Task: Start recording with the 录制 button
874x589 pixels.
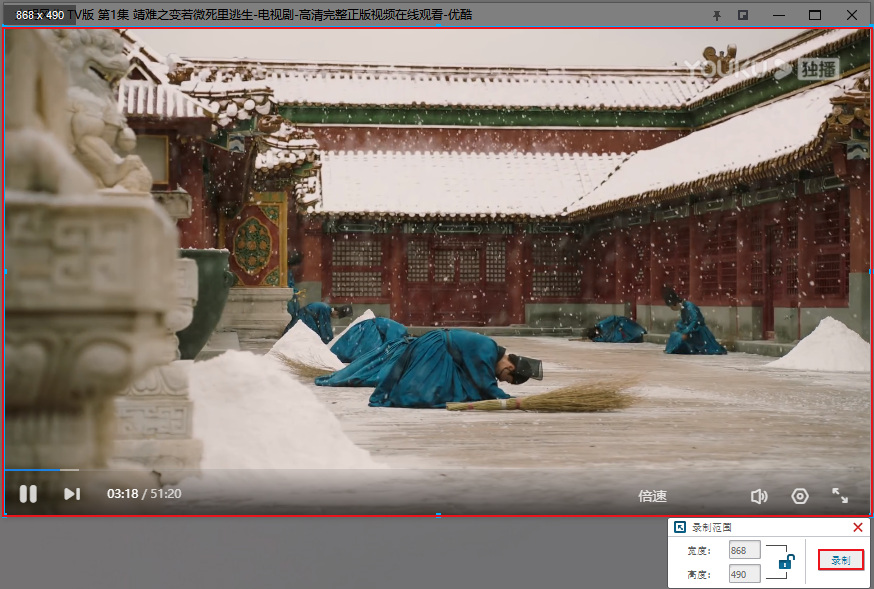Action: coord(841,560)
